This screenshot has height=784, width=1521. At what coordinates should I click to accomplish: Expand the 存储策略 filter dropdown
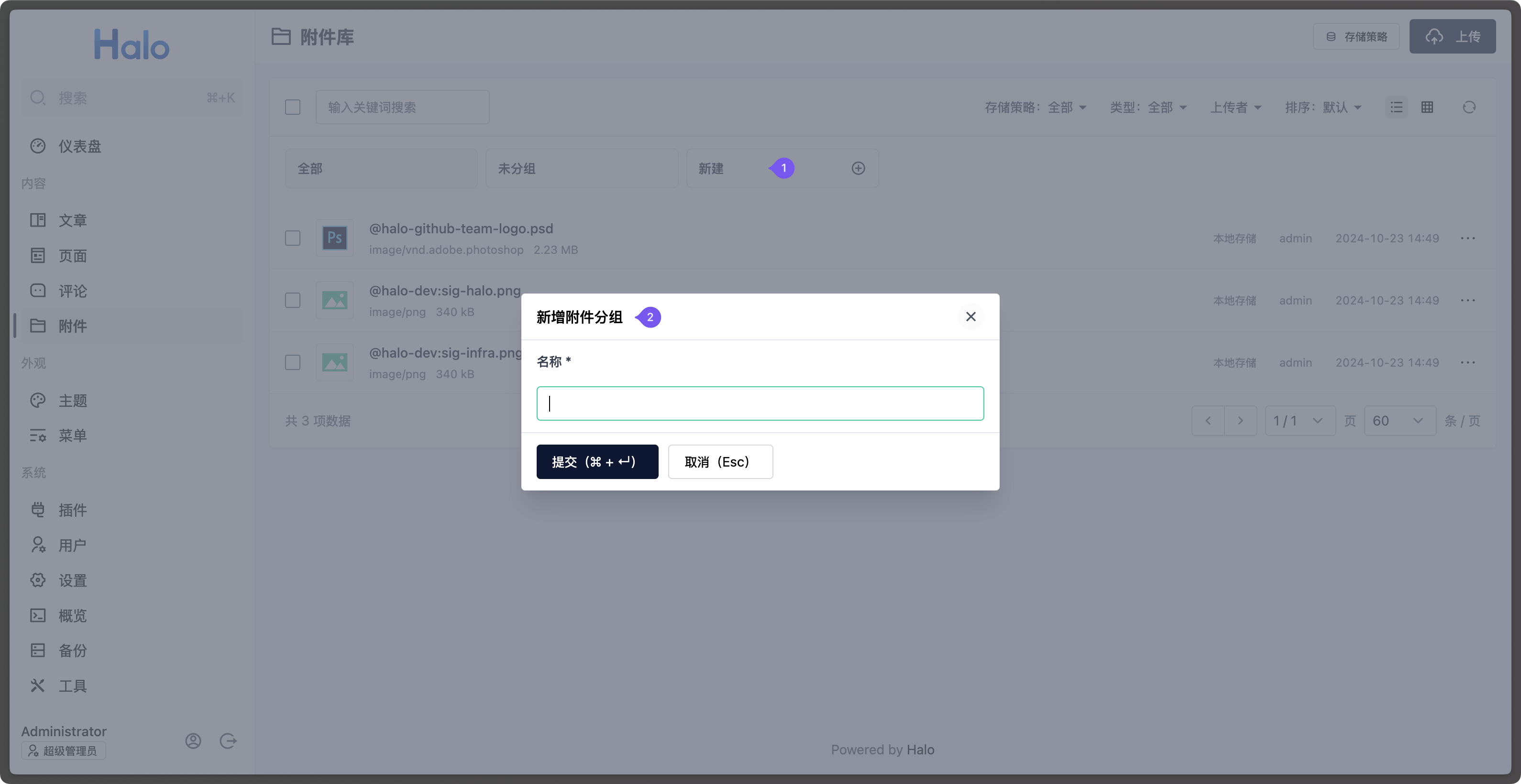(x=1035, y=108)
